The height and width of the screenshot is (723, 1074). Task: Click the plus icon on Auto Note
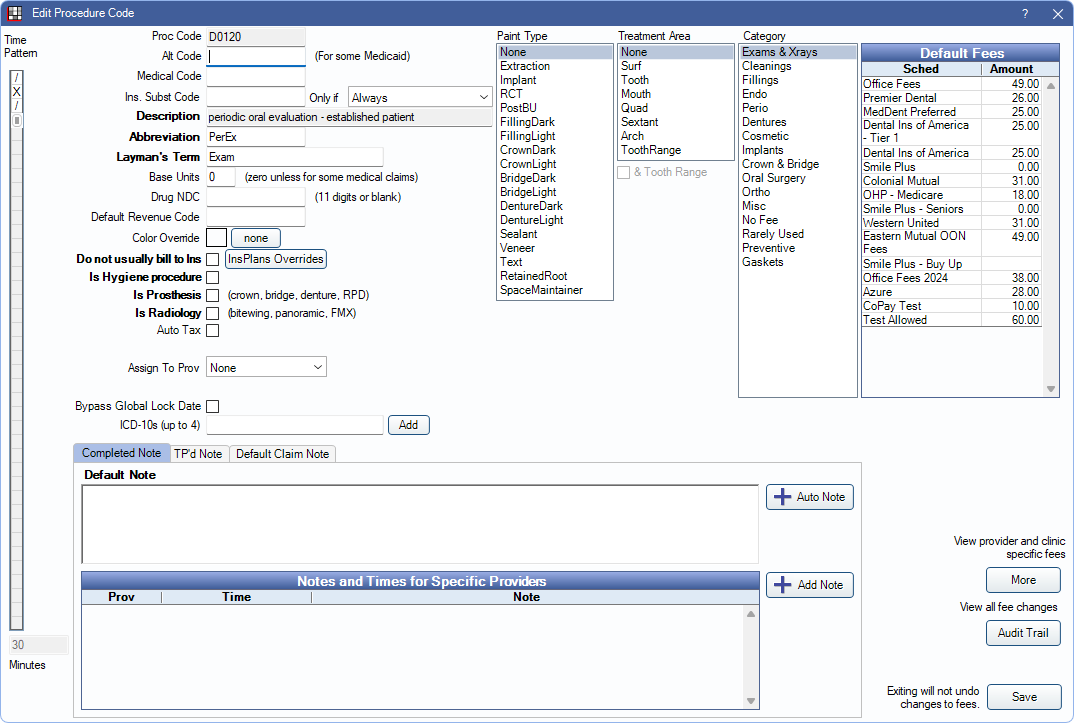point(782,497)
